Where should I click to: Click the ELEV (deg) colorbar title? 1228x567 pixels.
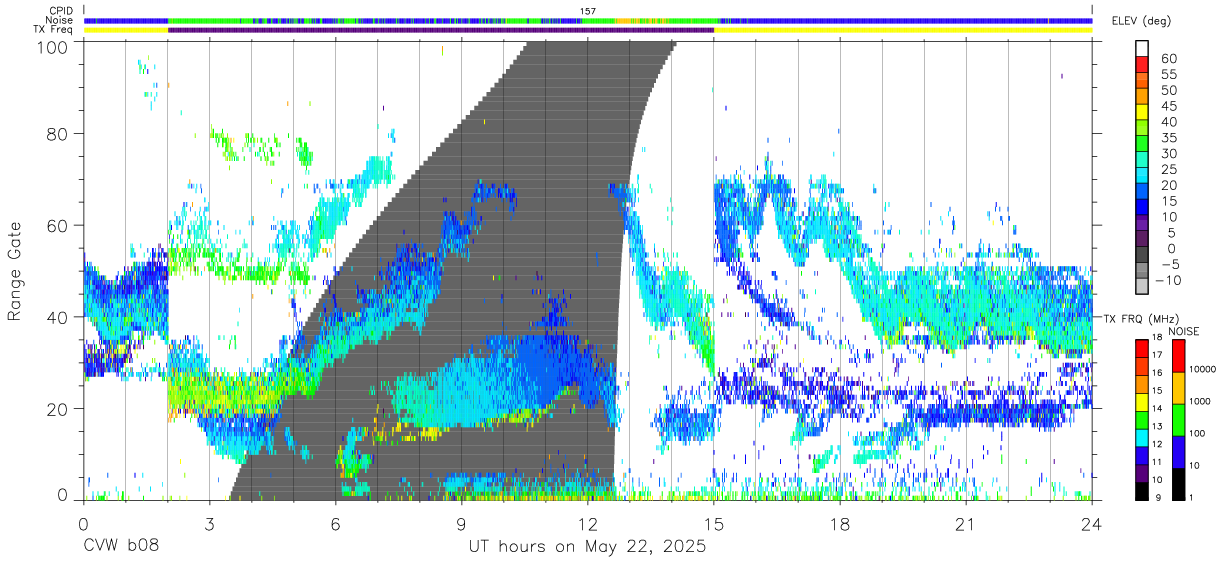(1141, 21)
